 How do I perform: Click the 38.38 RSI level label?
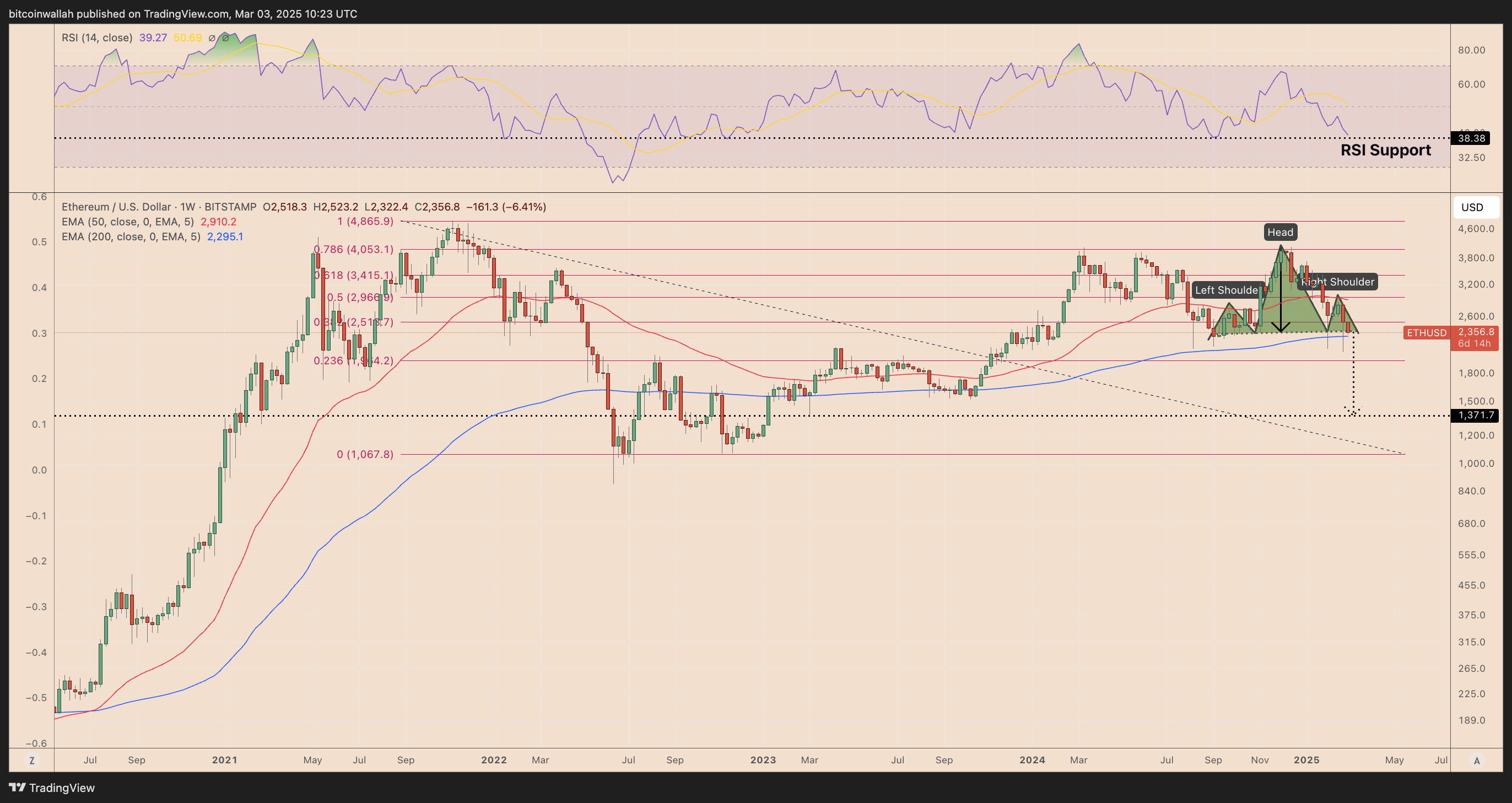(1471, 138)
